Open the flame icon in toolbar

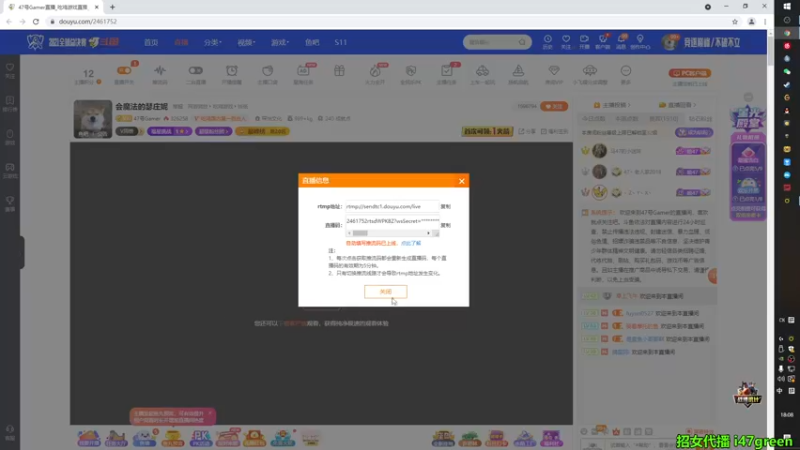point(375,71)
